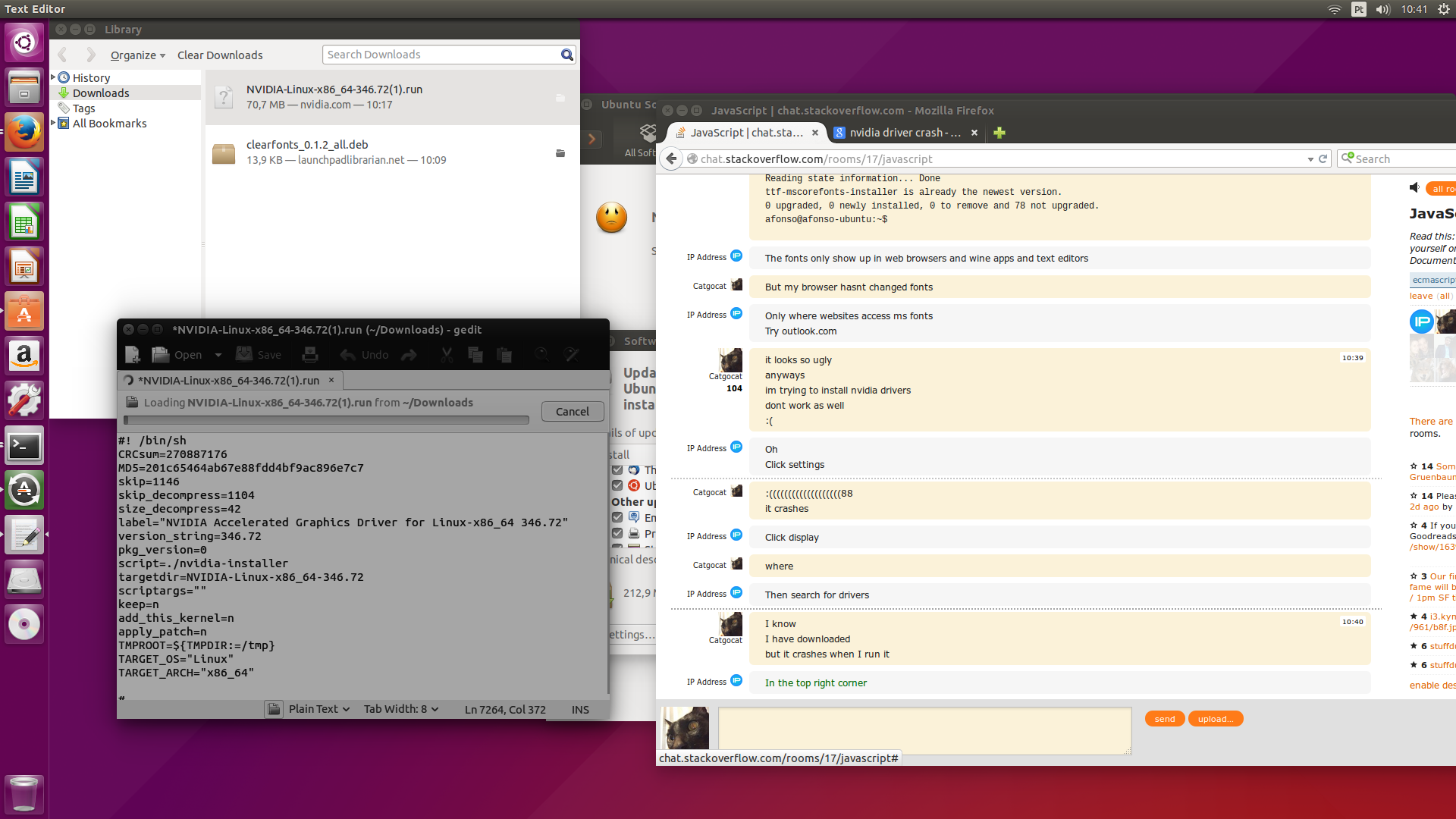Open Terminal from the Ubuntu launcher
The height and width of the screenshot is (819, 1456).
[x=24, y=446]
